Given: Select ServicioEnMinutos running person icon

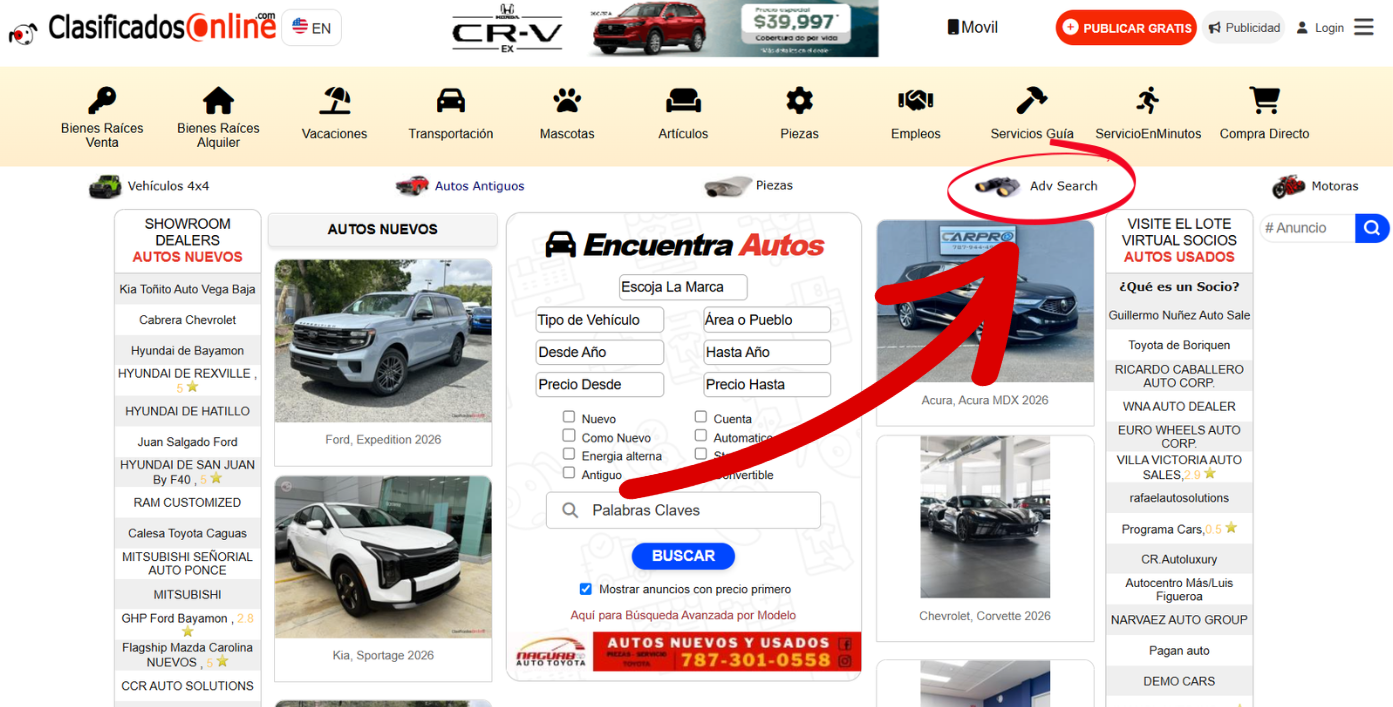Looking at the screenshot, I should click(1148, 100).
